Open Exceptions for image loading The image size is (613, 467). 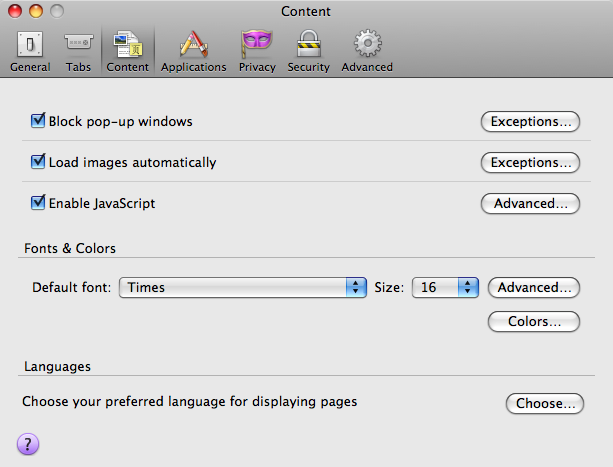click(530, 162)
